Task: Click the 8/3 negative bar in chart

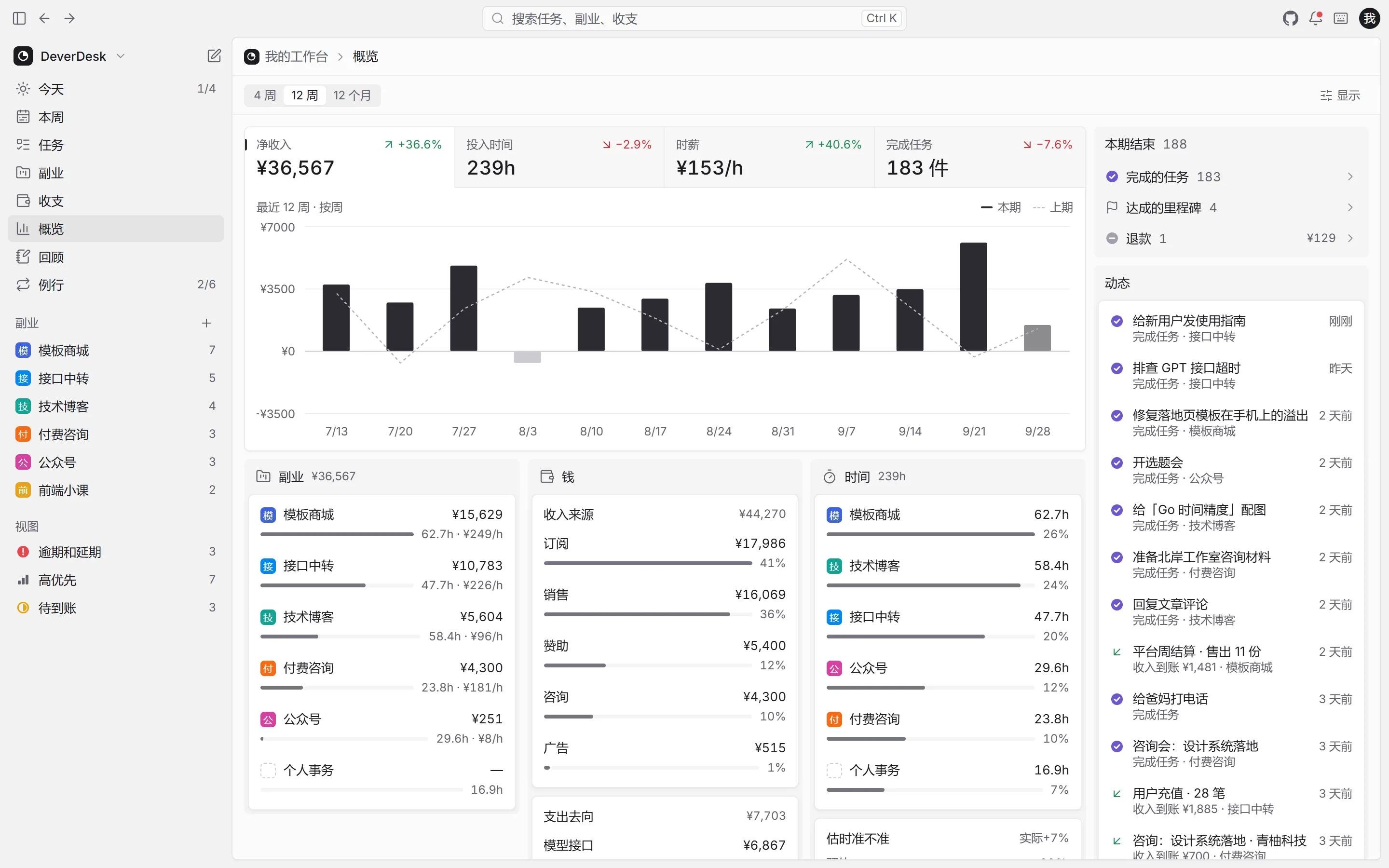Action: [x=527, y=357]
